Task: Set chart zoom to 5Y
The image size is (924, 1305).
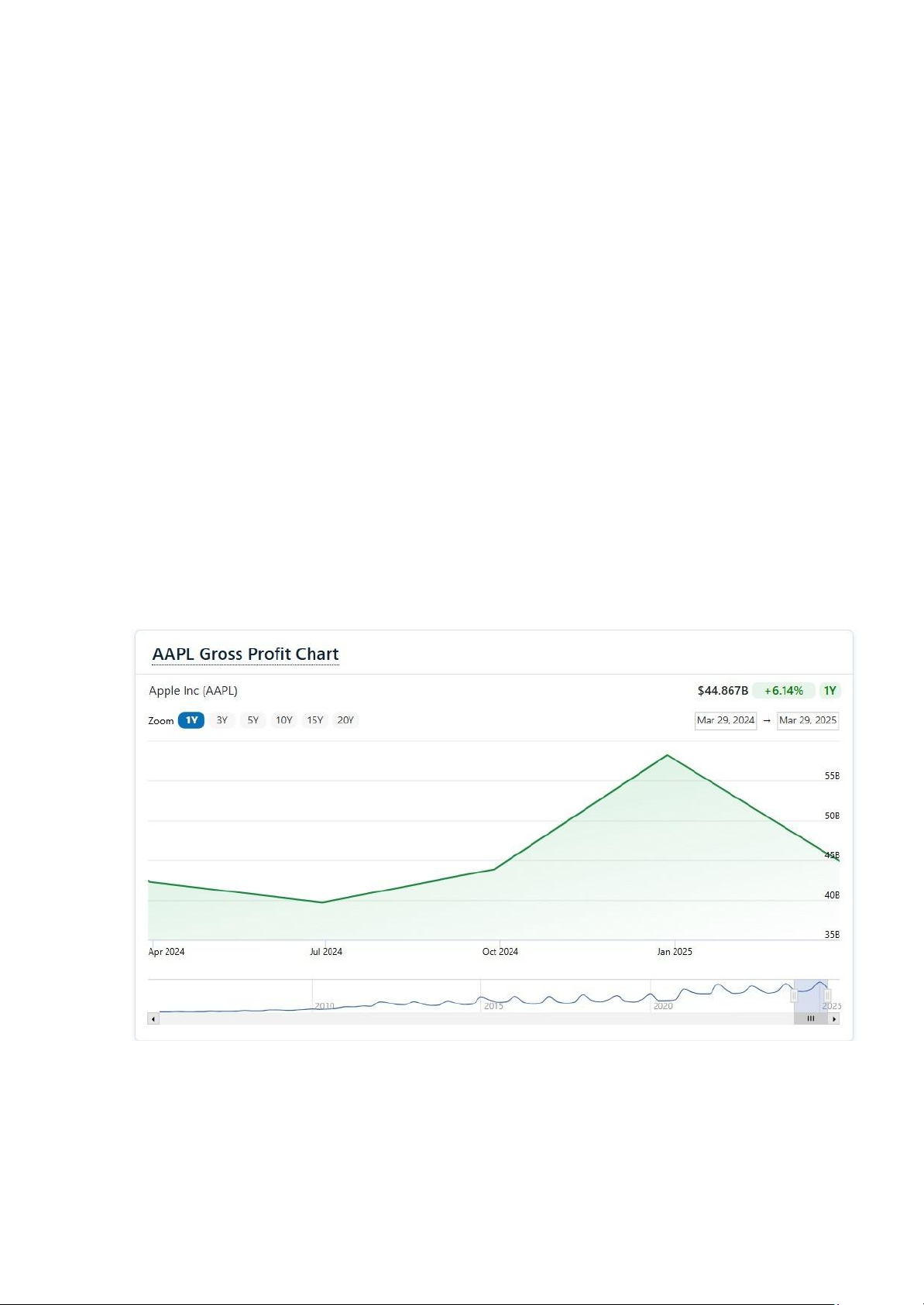Action: pos(253,720)
